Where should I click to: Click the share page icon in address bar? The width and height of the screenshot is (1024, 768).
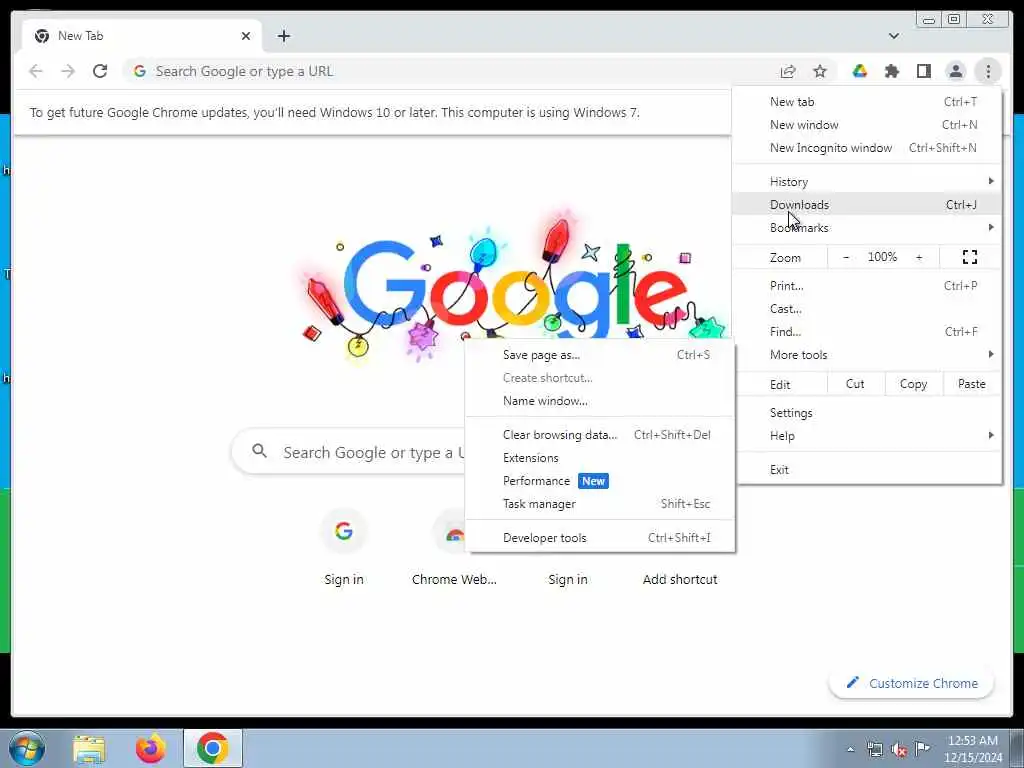pyautogui.click(x=788, y=71)
